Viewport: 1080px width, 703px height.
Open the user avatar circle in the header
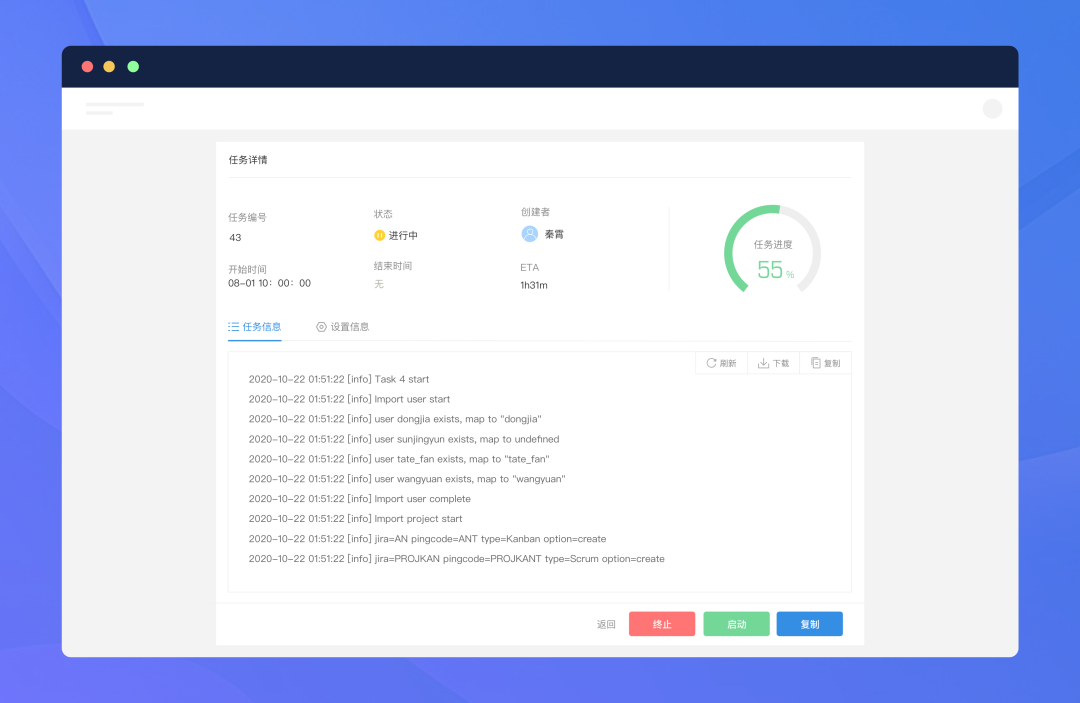[992, 108]
